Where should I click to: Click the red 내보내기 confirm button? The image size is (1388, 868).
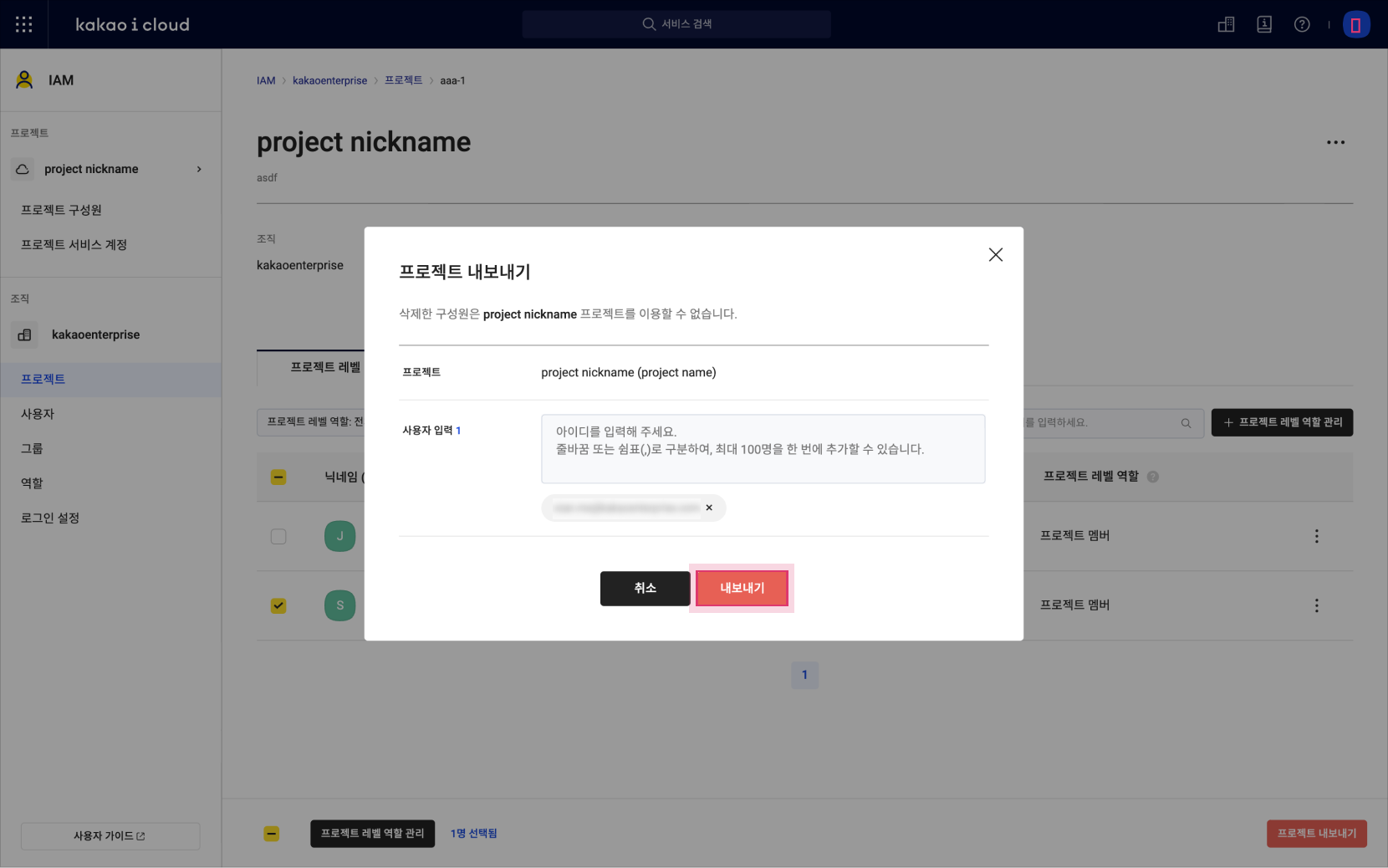click(742, 588)
